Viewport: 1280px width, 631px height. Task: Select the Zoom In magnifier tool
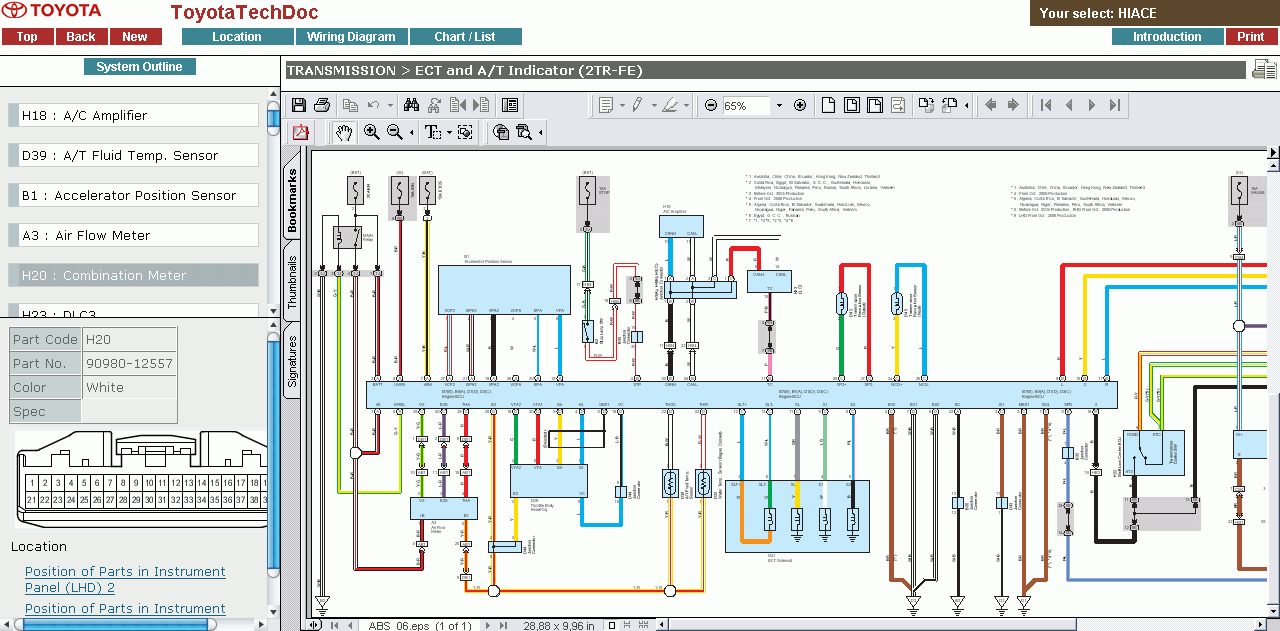371,132
